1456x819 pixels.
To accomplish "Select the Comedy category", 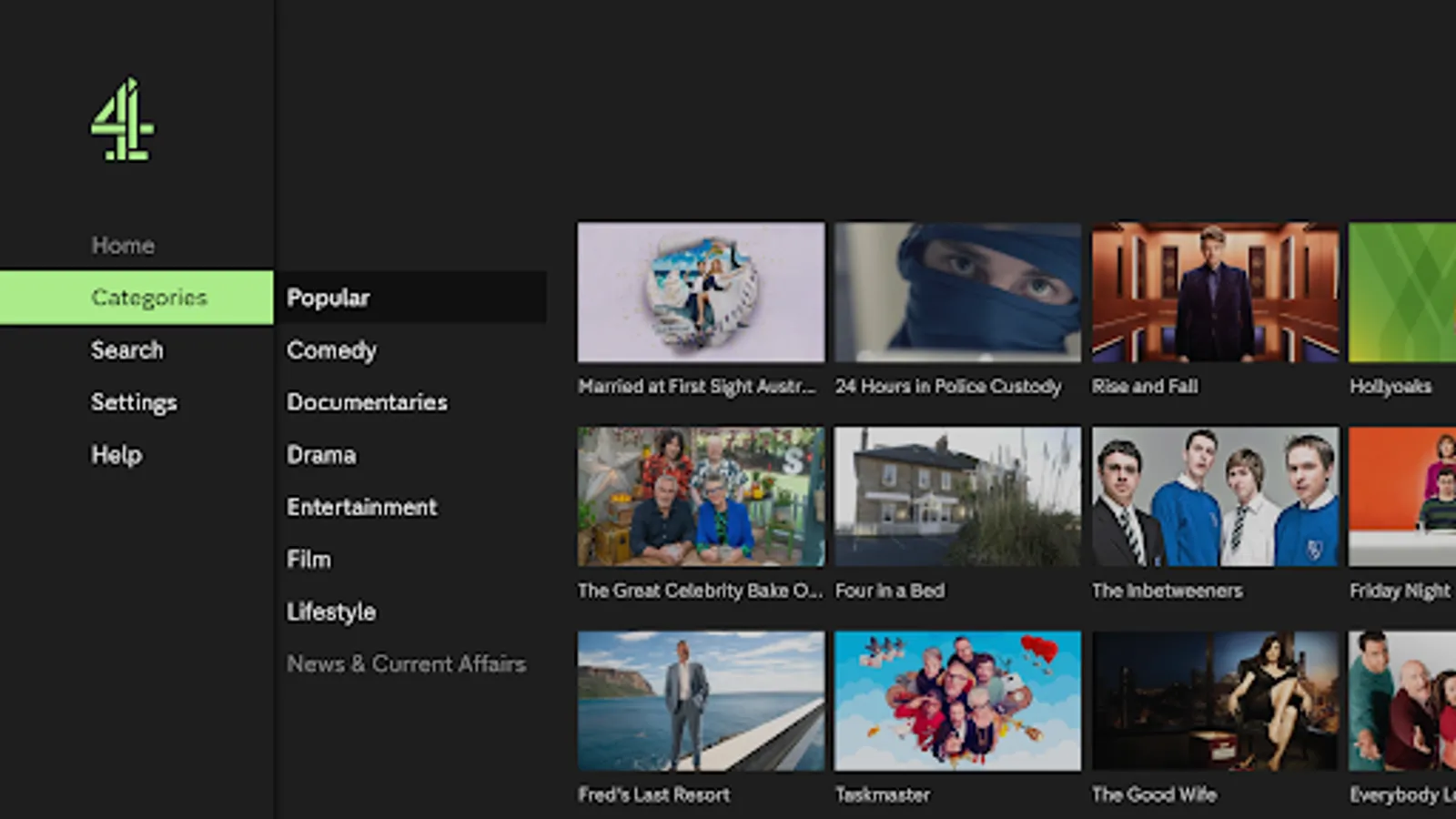I will (331, 350).
